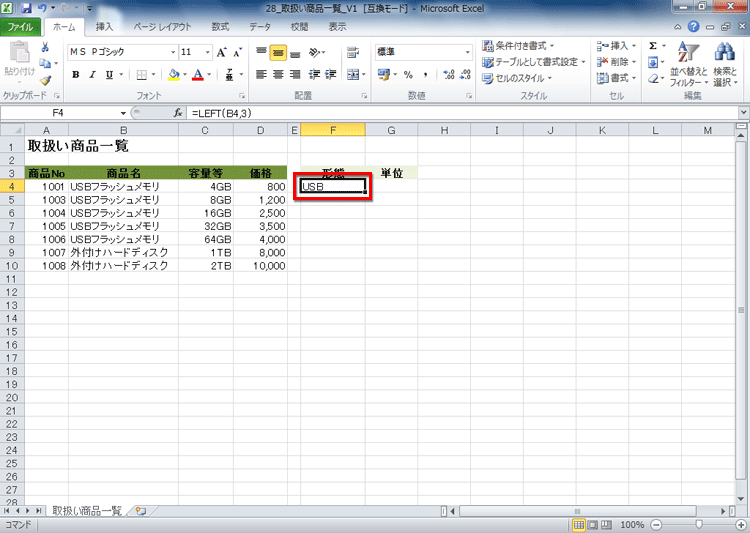Open Font Color dropdown arrow
750x533 pixels.
pos(209,75)
